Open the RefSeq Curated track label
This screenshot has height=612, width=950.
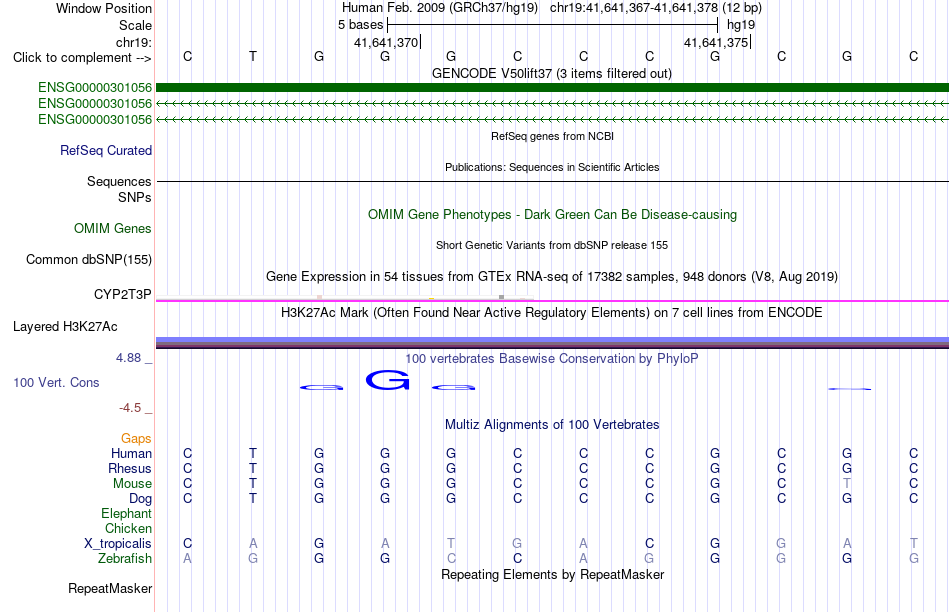(x=106, y=150)
